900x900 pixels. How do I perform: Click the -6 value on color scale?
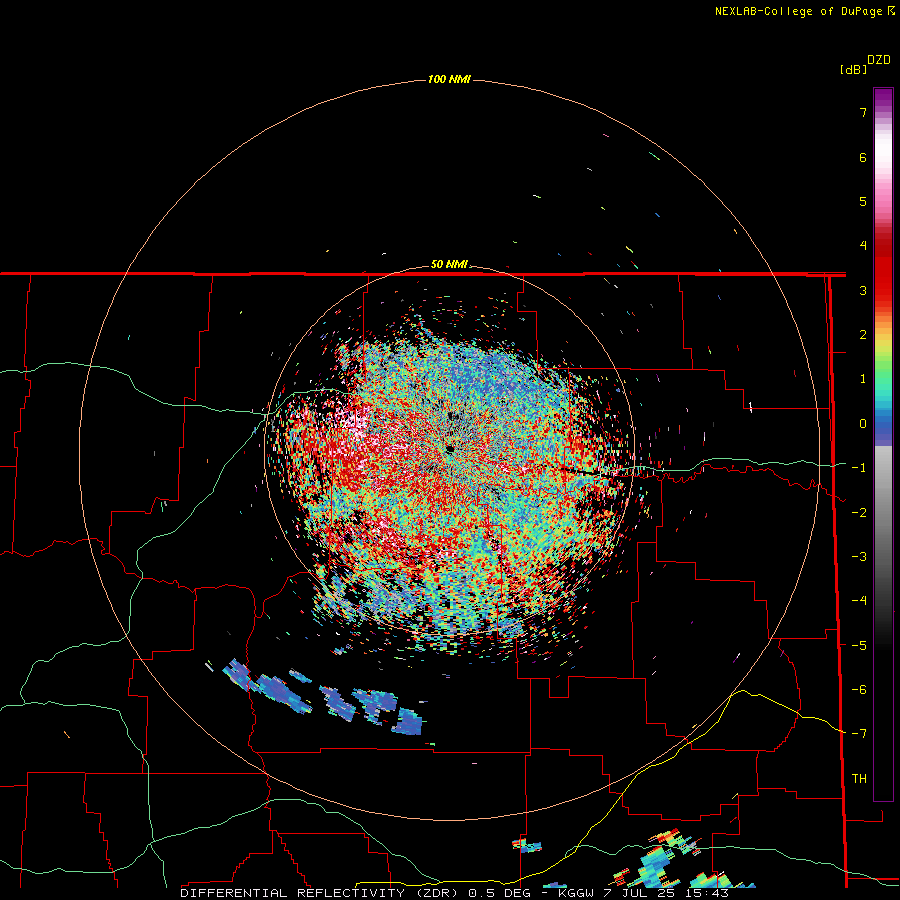(x=859, y=690)
